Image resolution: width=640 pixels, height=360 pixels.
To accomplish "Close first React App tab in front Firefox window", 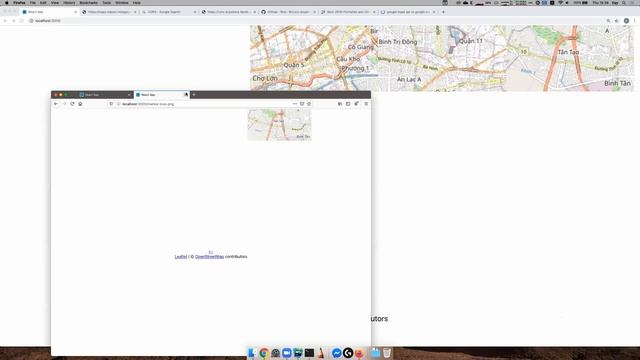I will (129, 95).
